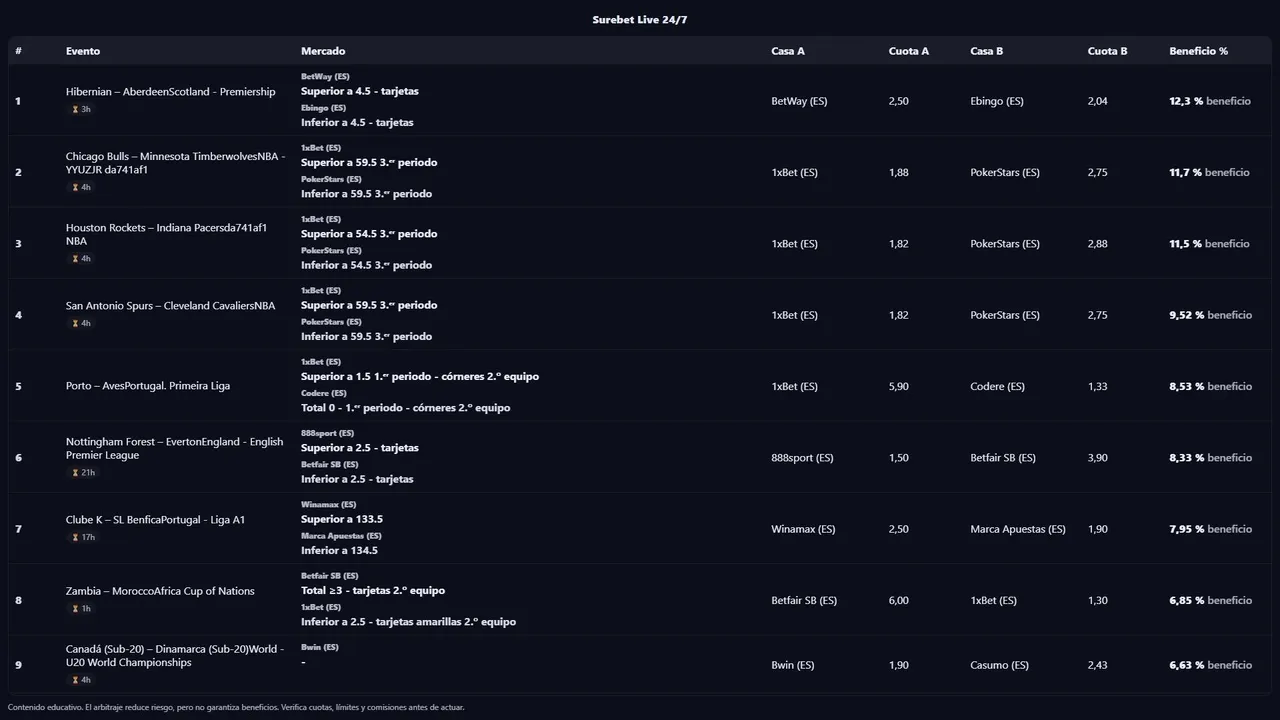Open the Porto – Aves event

(148, 386)
